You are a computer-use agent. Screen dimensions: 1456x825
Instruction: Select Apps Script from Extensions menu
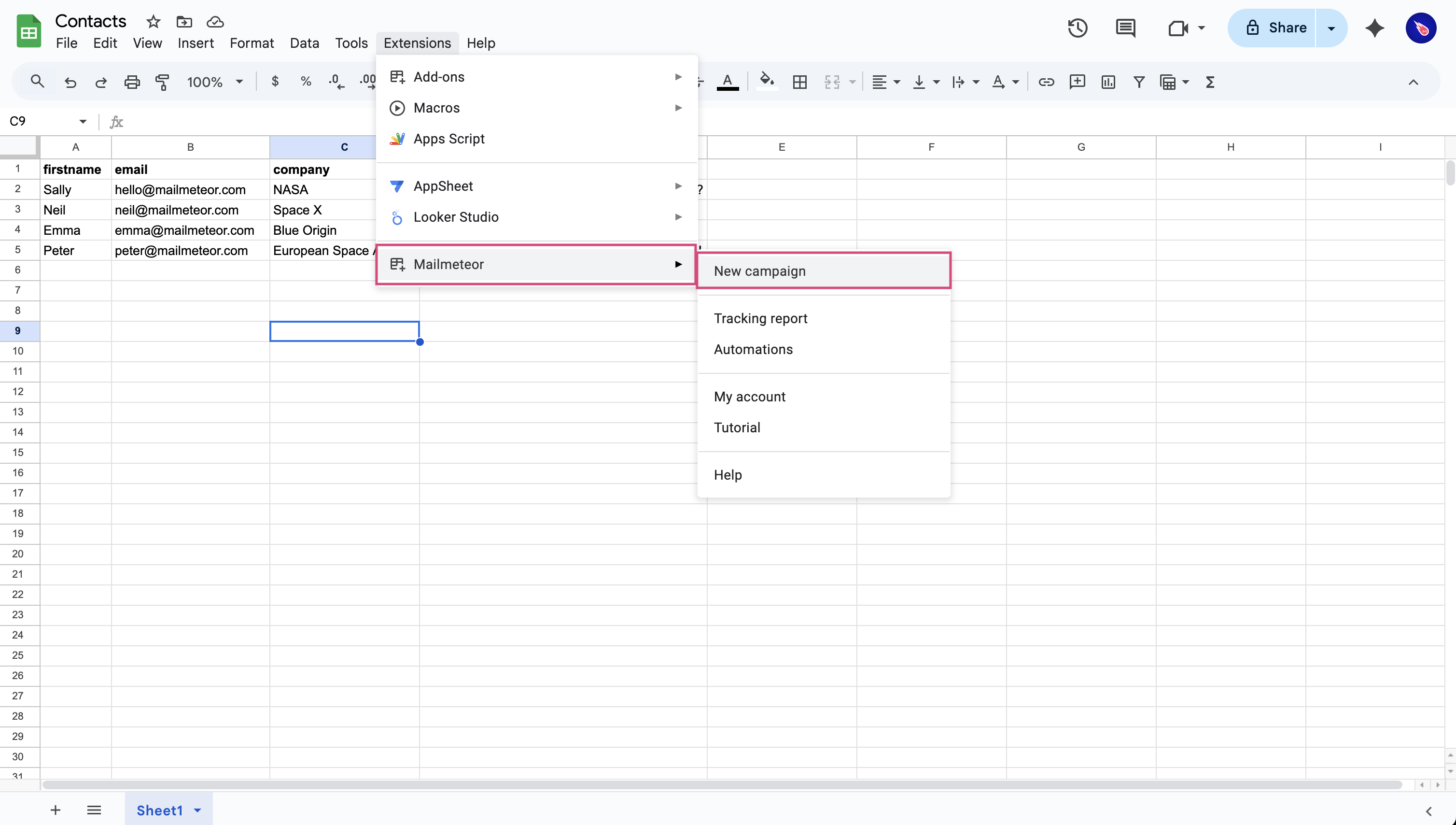[x=448, y=138]
